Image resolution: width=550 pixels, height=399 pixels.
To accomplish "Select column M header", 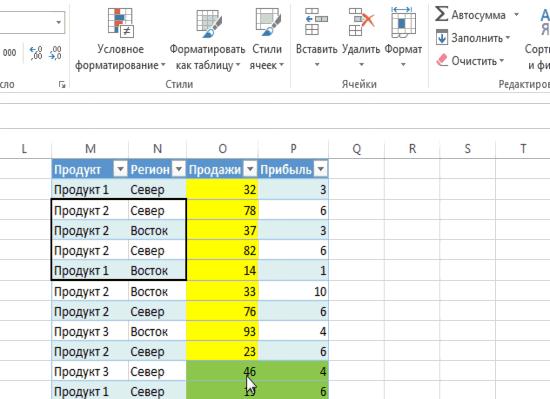I will point(90,149).
